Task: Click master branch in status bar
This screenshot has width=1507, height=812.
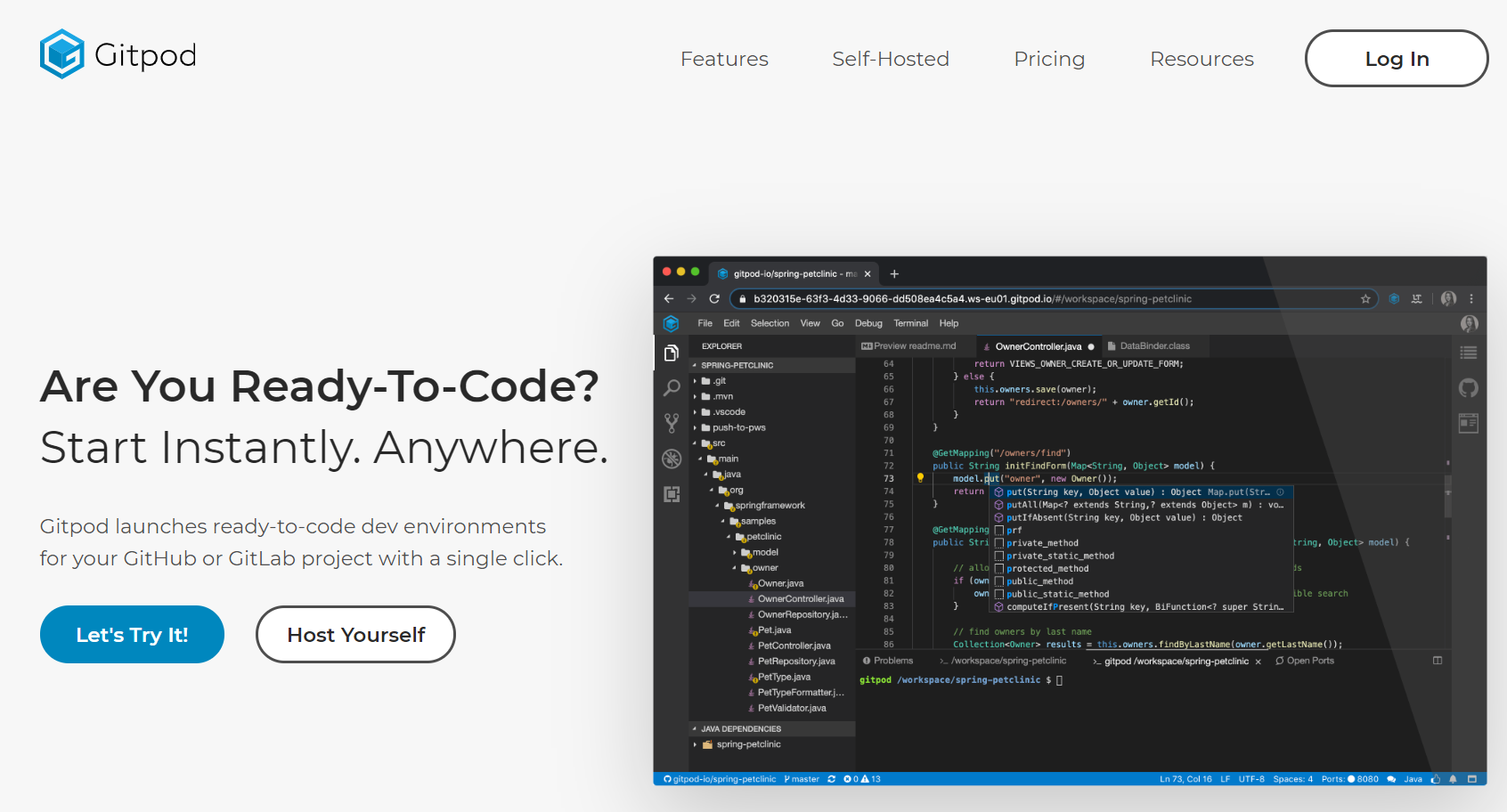Action: [x=802, y=779]
